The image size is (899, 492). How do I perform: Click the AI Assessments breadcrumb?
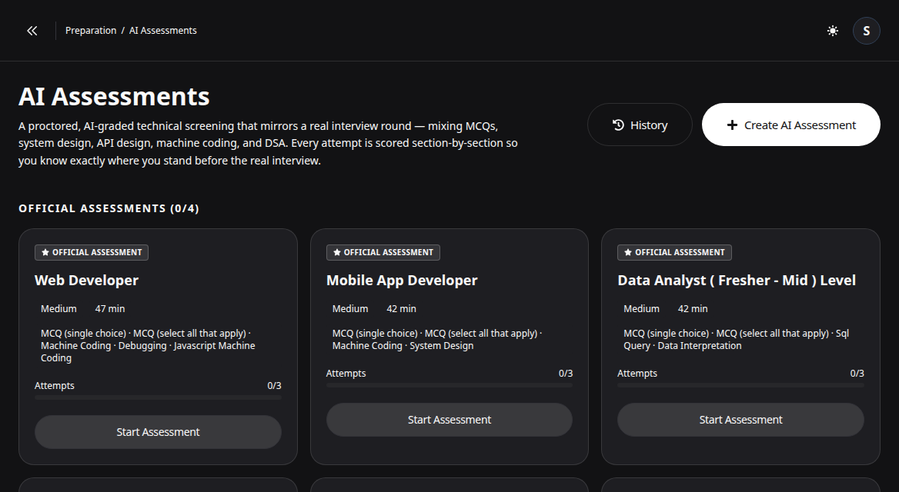[163, 30]
